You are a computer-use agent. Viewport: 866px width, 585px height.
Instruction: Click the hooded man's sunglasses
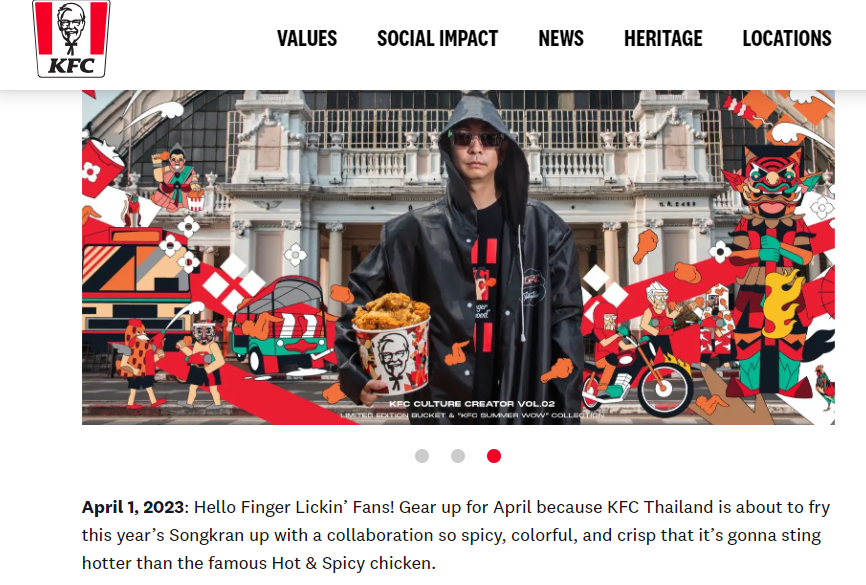(476, 139)
